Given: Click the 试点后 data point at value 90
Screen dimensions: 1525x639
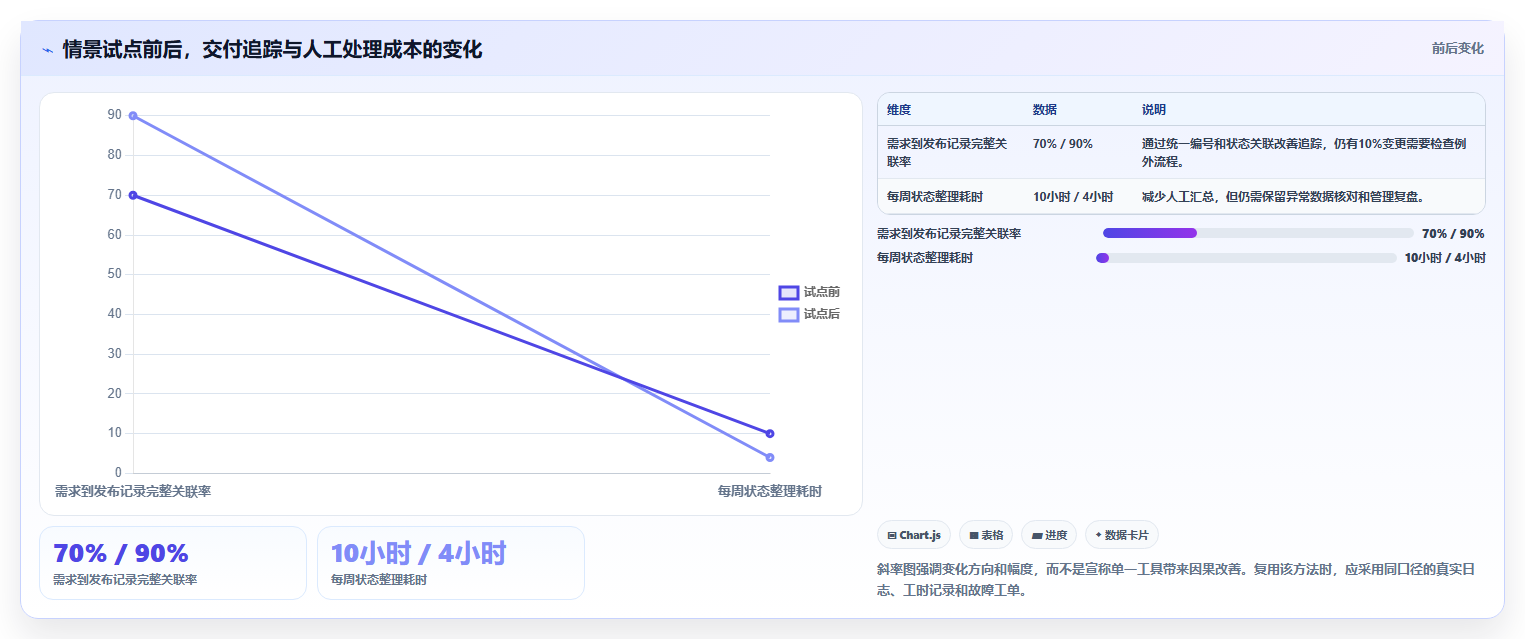Looking at the screenshot, I should click(133, 116).
